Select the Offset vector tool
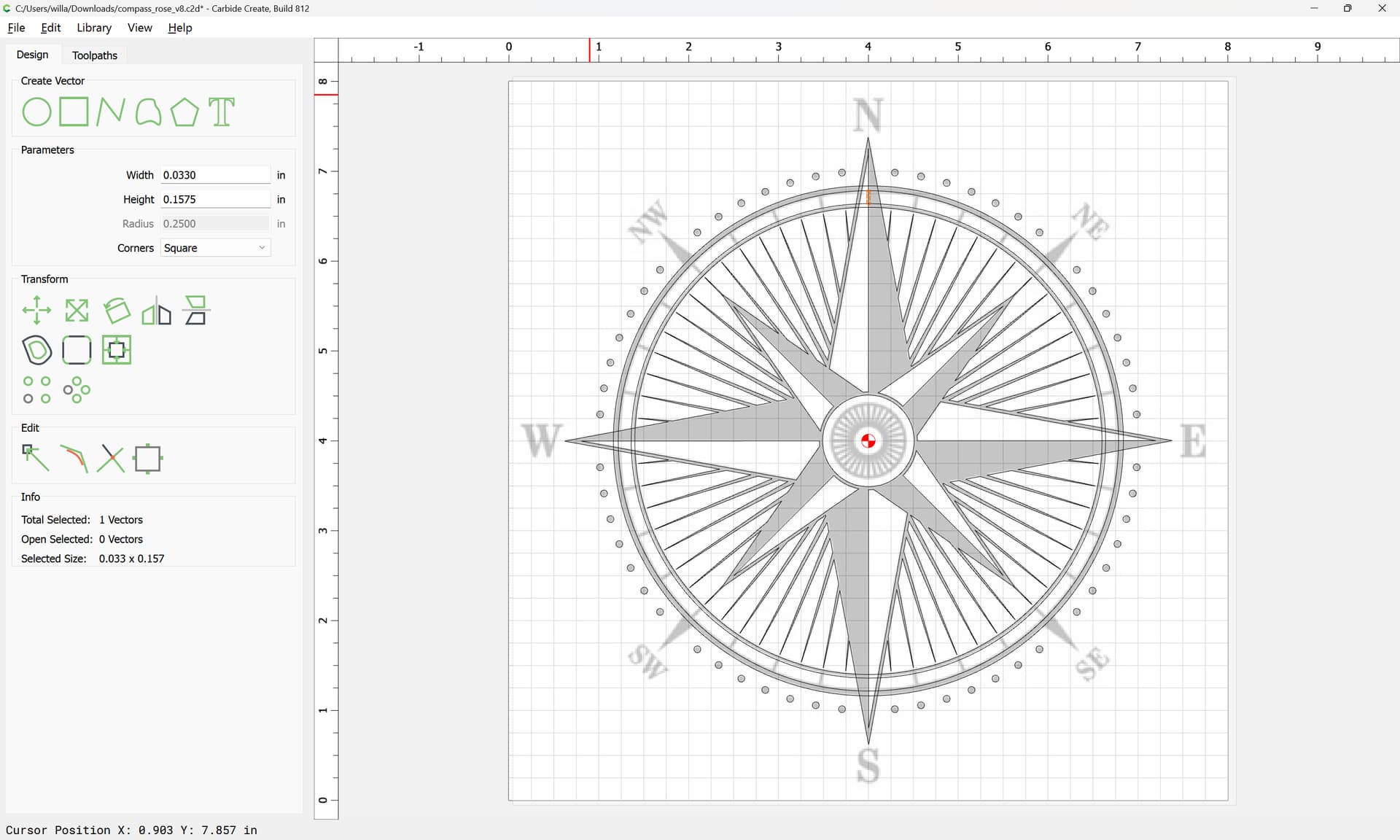The height and width of the screenshot is (840, 1400). tap(37, 350)
